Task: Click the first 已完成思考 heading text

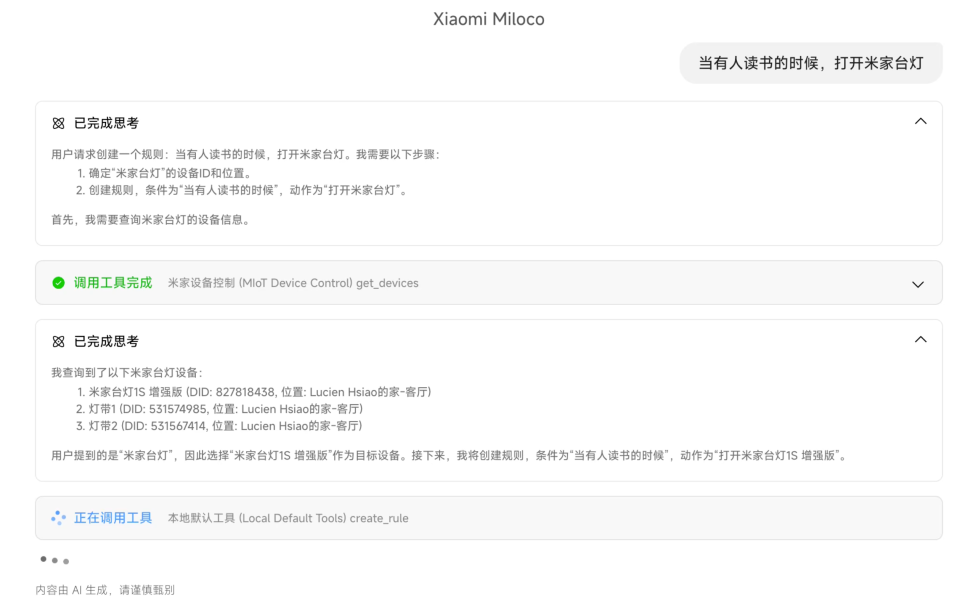Action: click(x=107, y=123)
